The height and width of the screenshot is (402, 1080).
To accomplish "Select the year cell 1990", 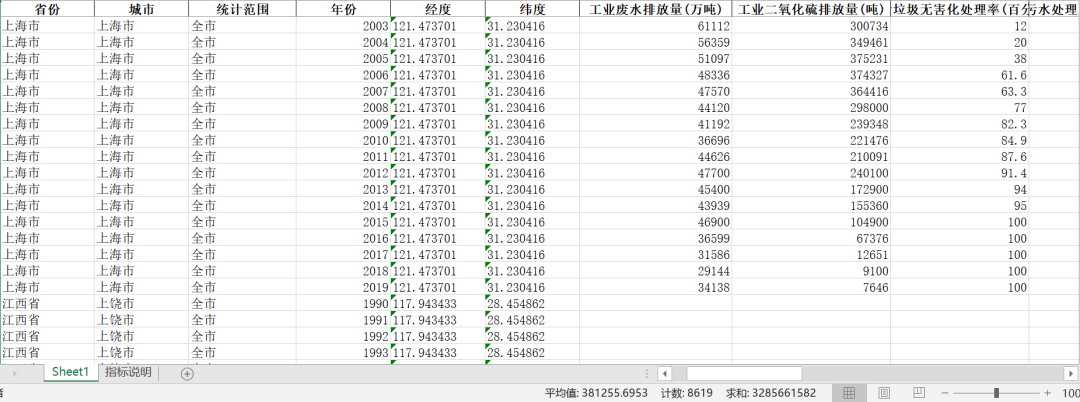I will [x=343, y=304].
